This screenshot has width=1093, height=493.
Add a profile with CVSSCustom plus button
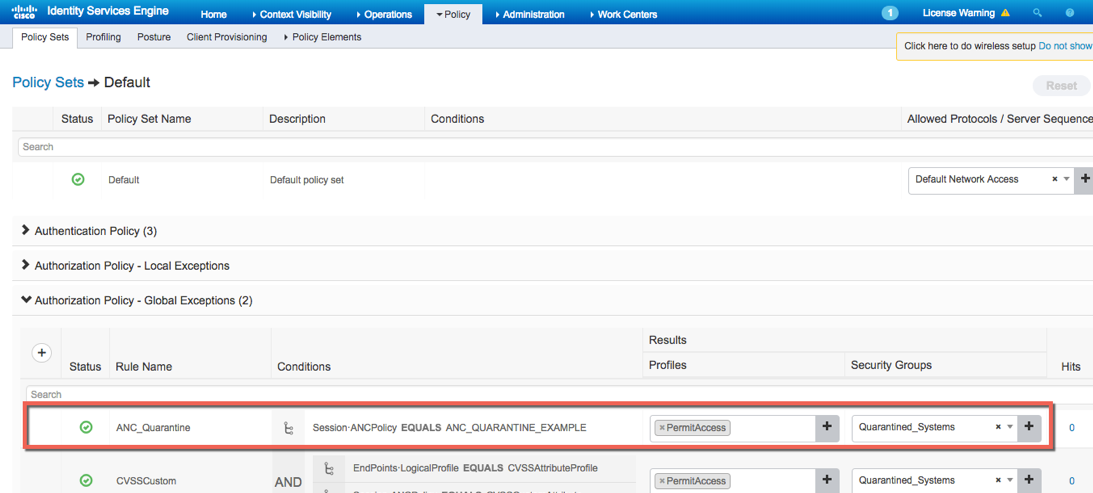(827, 480)
